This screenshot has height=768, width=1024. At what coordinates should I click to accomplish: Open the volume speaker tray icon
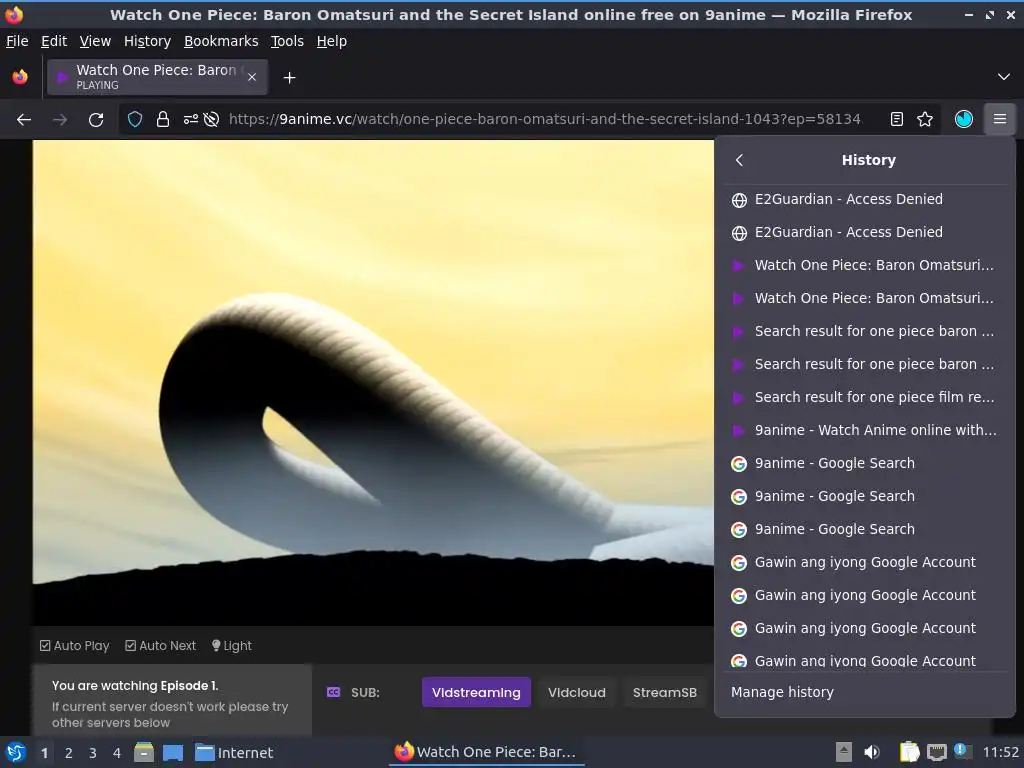coord(872,752)
